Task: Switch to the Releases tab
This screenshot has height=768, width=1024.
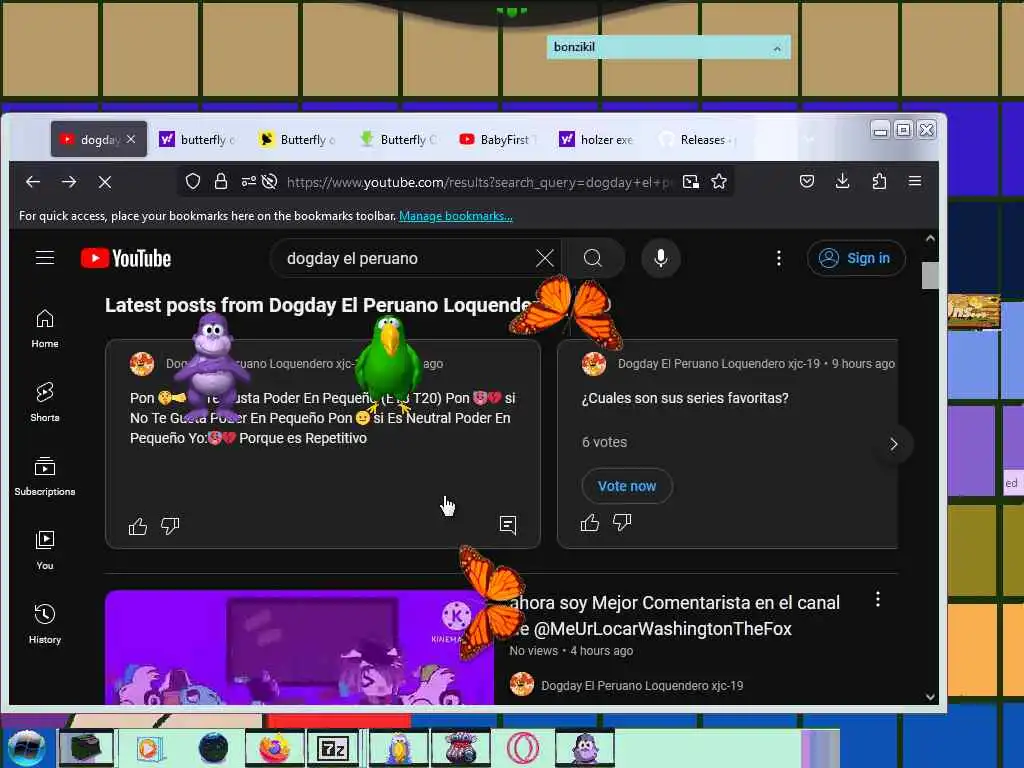Action: point(698,139)
